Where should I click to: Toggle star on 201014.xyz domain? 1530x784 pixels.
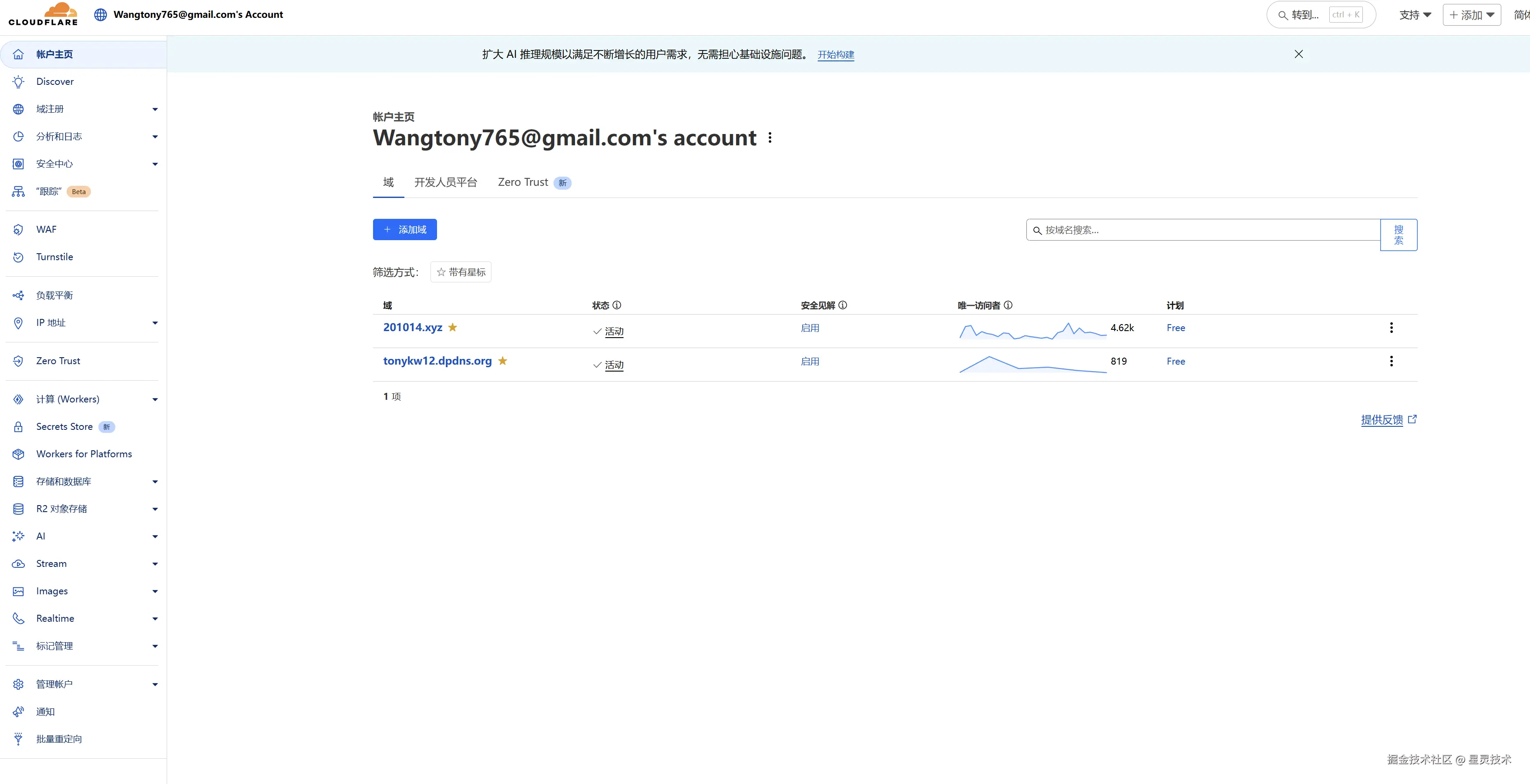(453, 327)
